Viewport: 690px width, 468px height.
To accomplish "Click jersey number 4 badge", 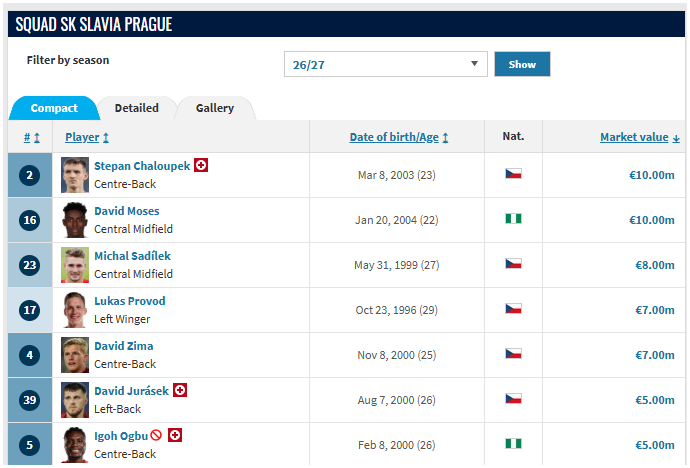I will [x=29, y=355].
